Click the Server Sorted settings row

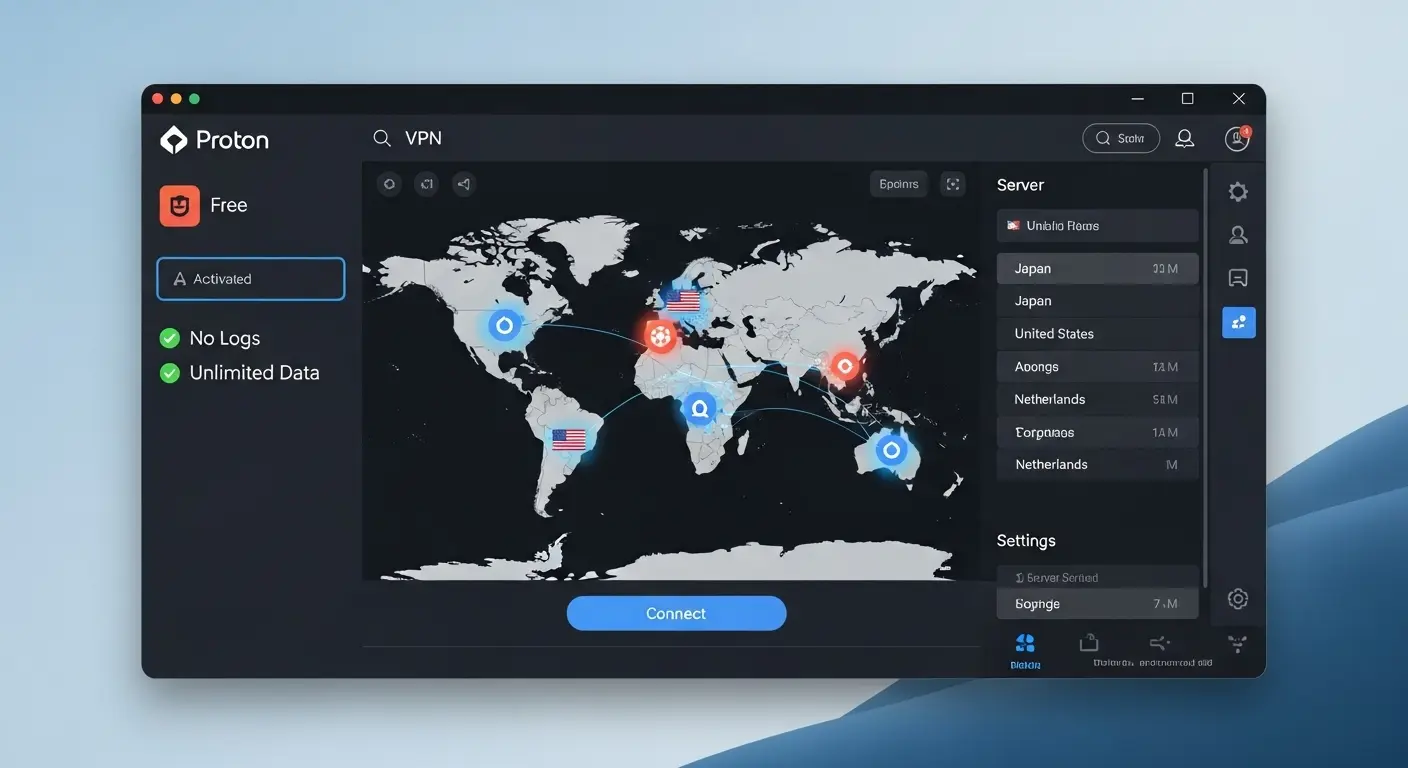point(1097,577)
